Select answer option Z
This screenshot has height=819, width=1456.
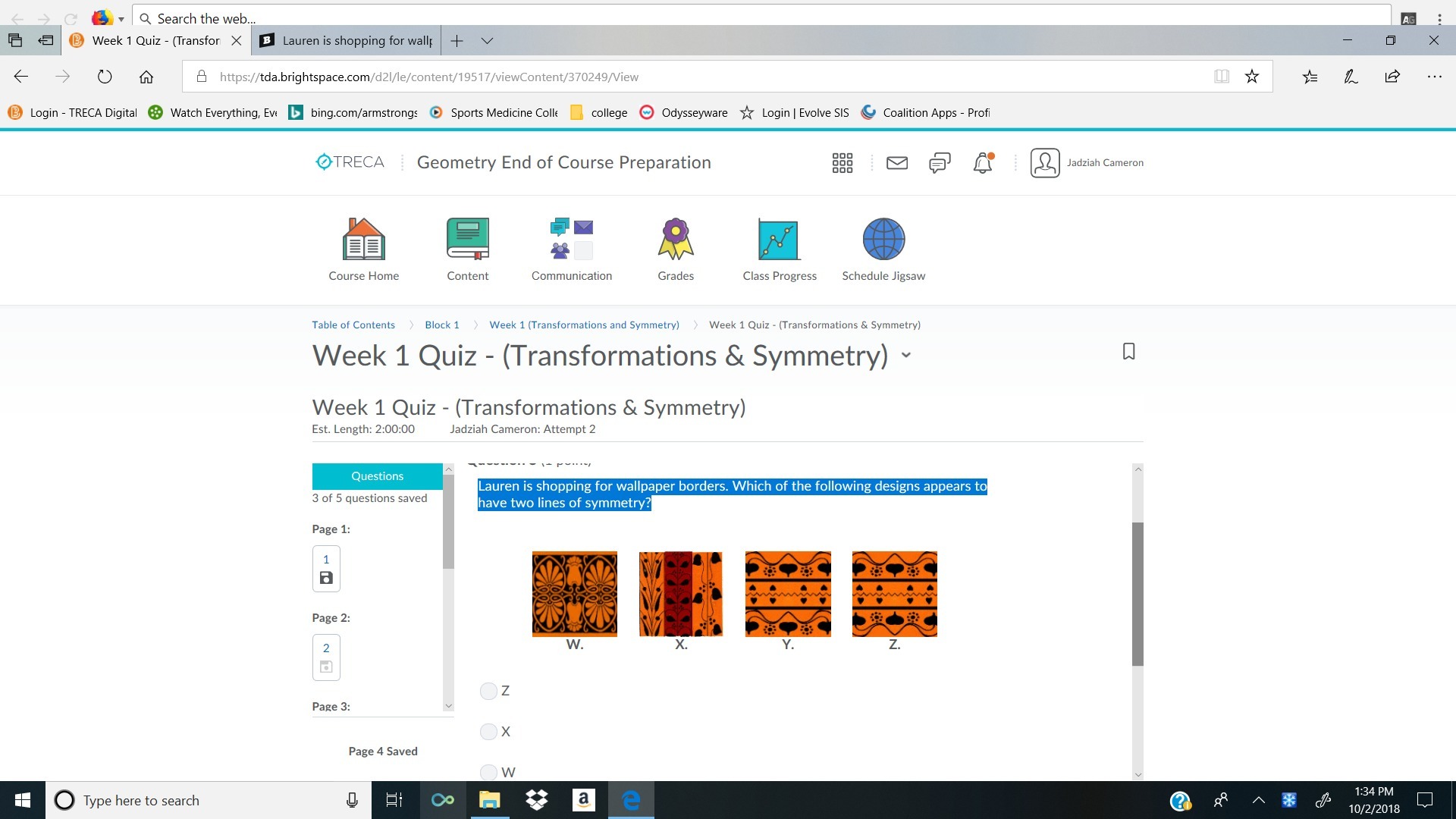(488, 691)
